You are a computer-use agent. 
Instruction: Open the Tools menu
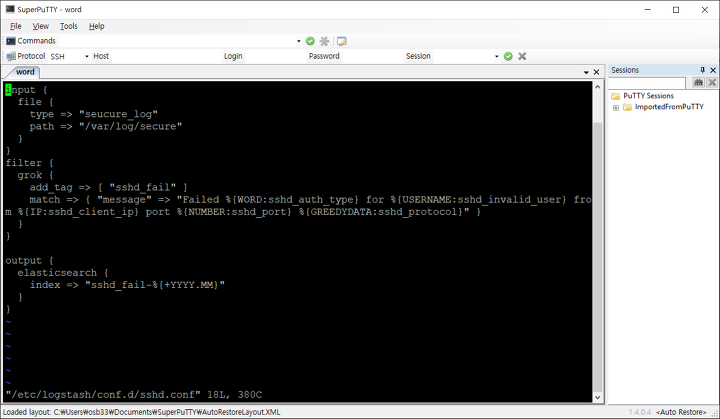tap(68, 26)
